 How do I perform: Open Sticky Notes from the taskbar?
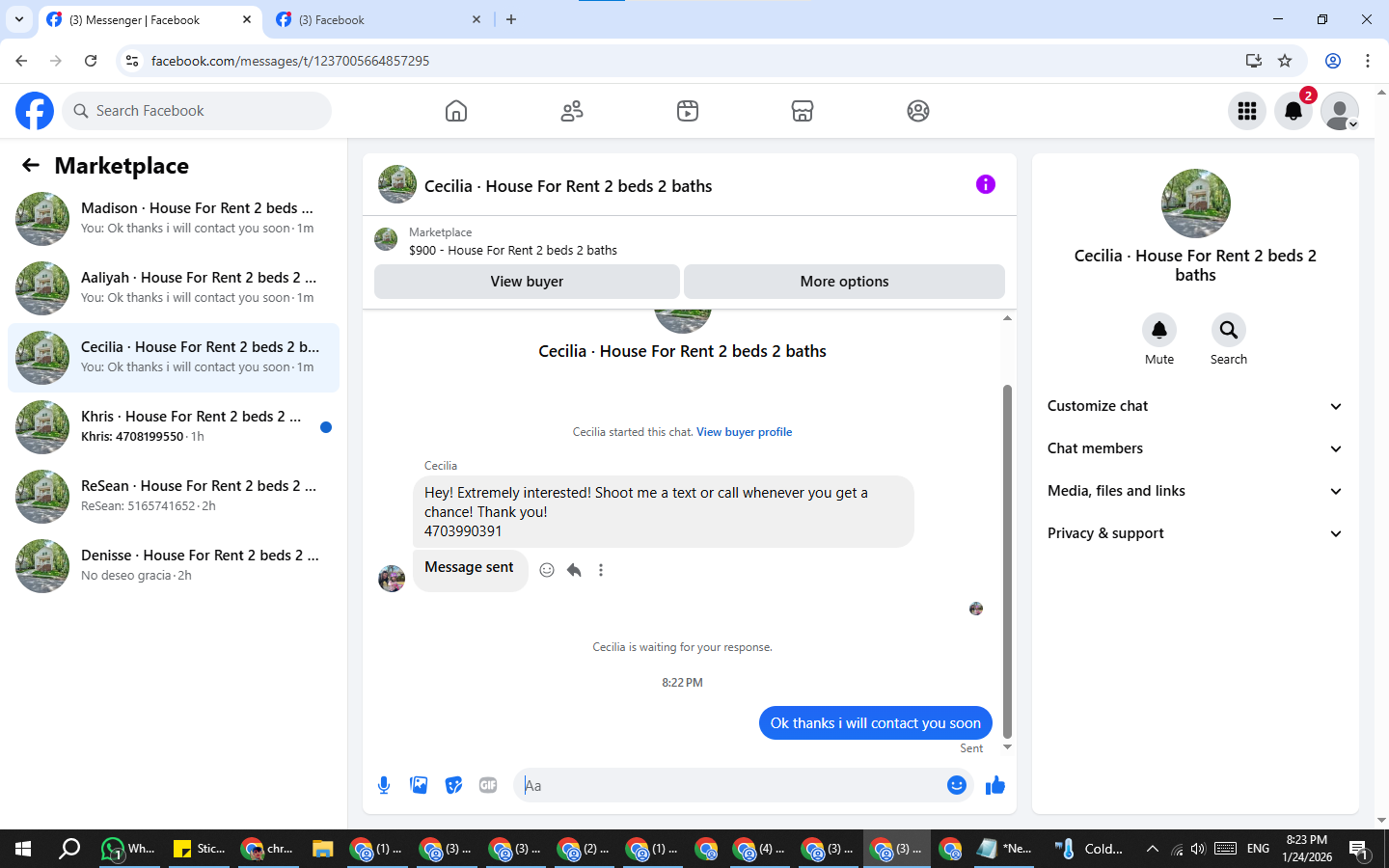(x=198, y=849)
